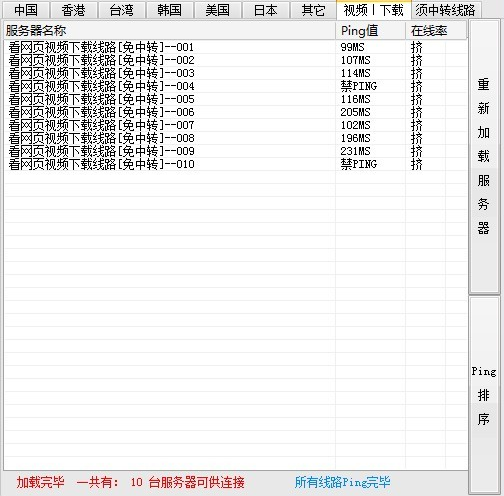504x496 pixels.
Task: Click the 196MS ping value
Action: coord(355,138)
